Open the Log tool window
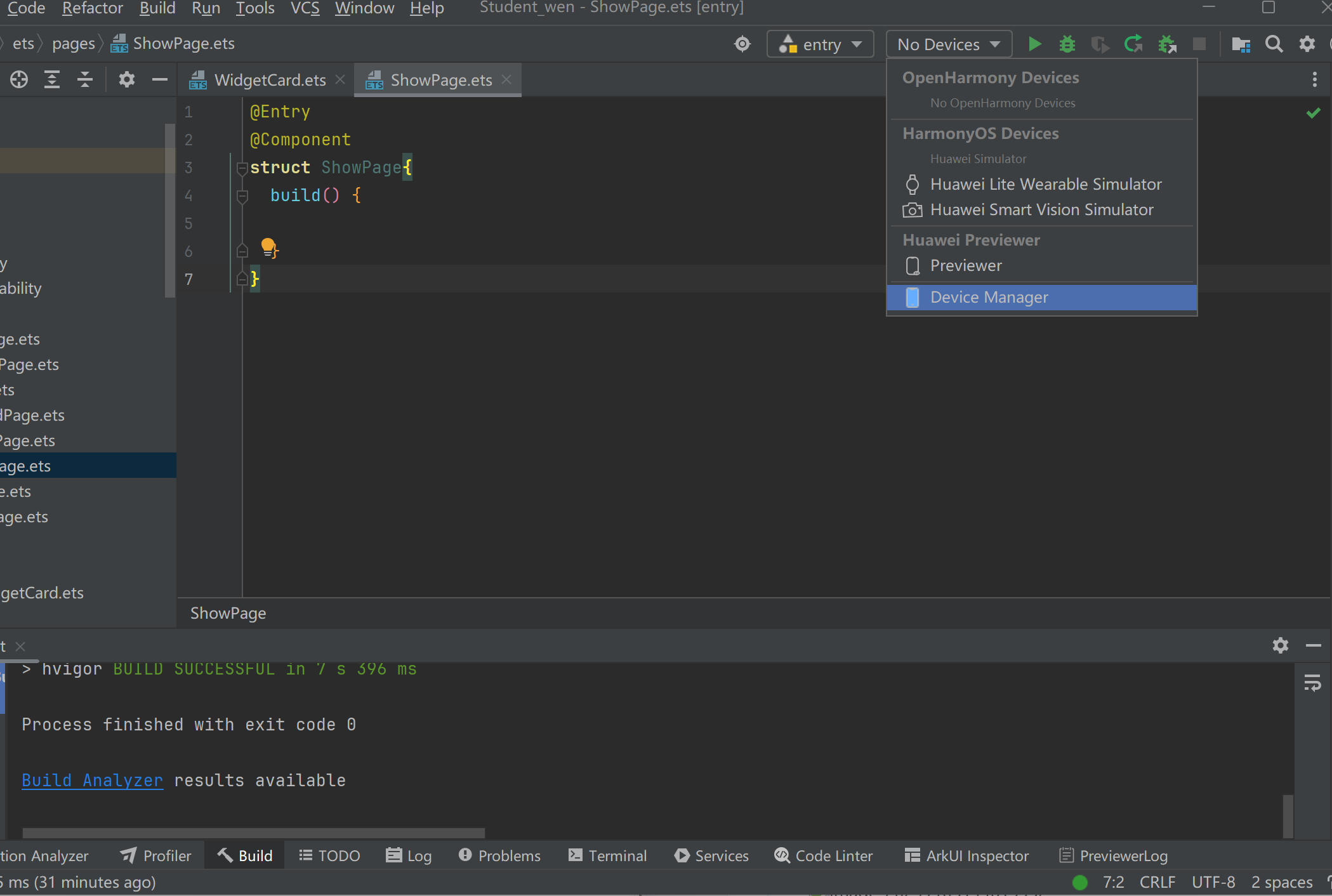The height and width of the screenshot is (896, 1332). (x=409, y=856)
